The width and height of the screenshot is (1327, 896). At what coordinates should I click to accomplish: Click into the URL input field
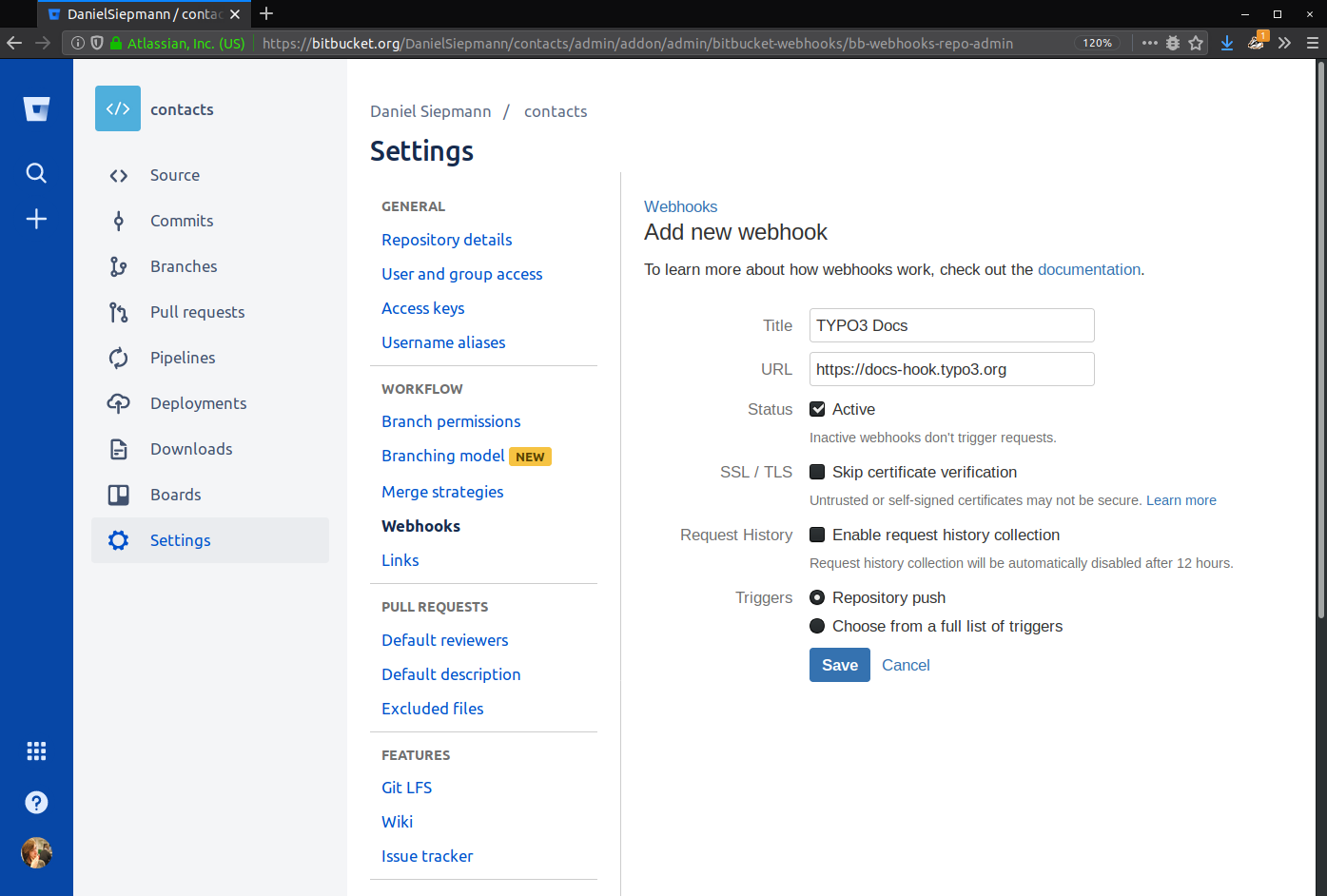tap(952, 369)
